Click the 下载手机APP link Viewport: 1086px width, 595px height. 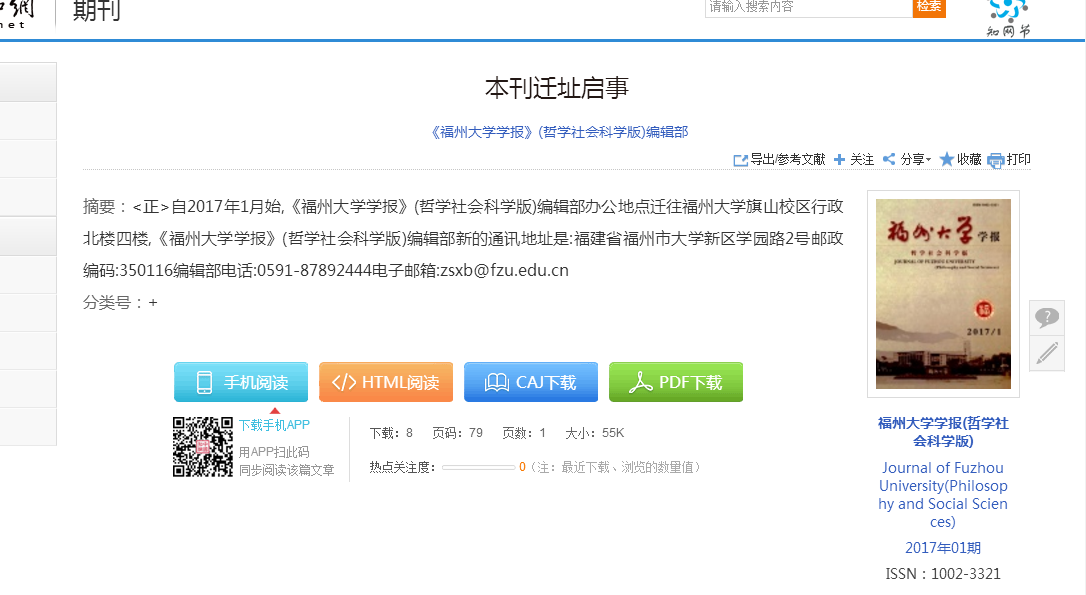tap(274, 425)
